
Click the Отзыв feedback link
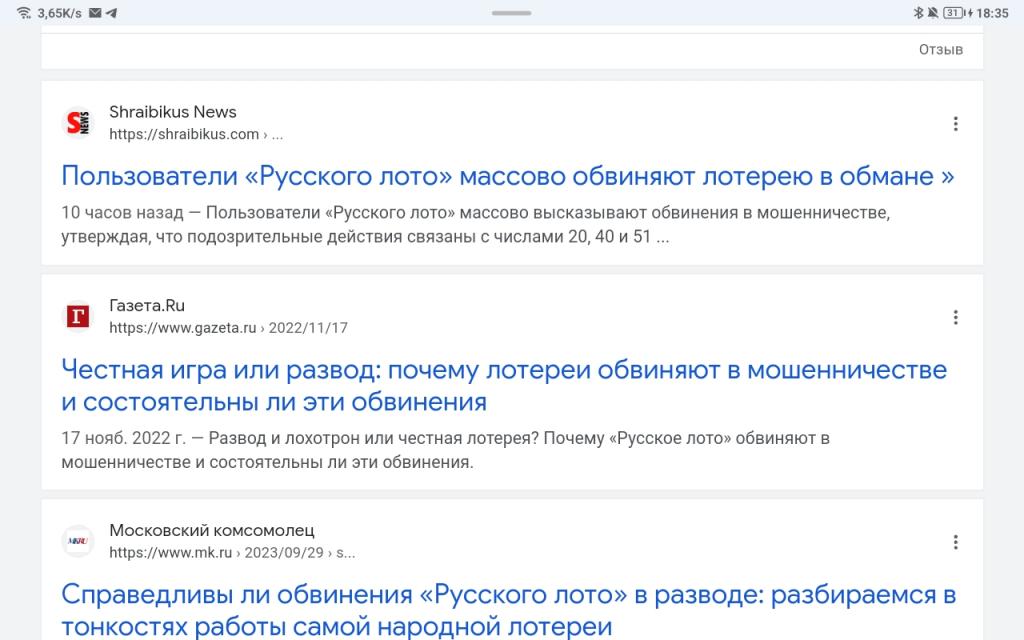(941, 50)
